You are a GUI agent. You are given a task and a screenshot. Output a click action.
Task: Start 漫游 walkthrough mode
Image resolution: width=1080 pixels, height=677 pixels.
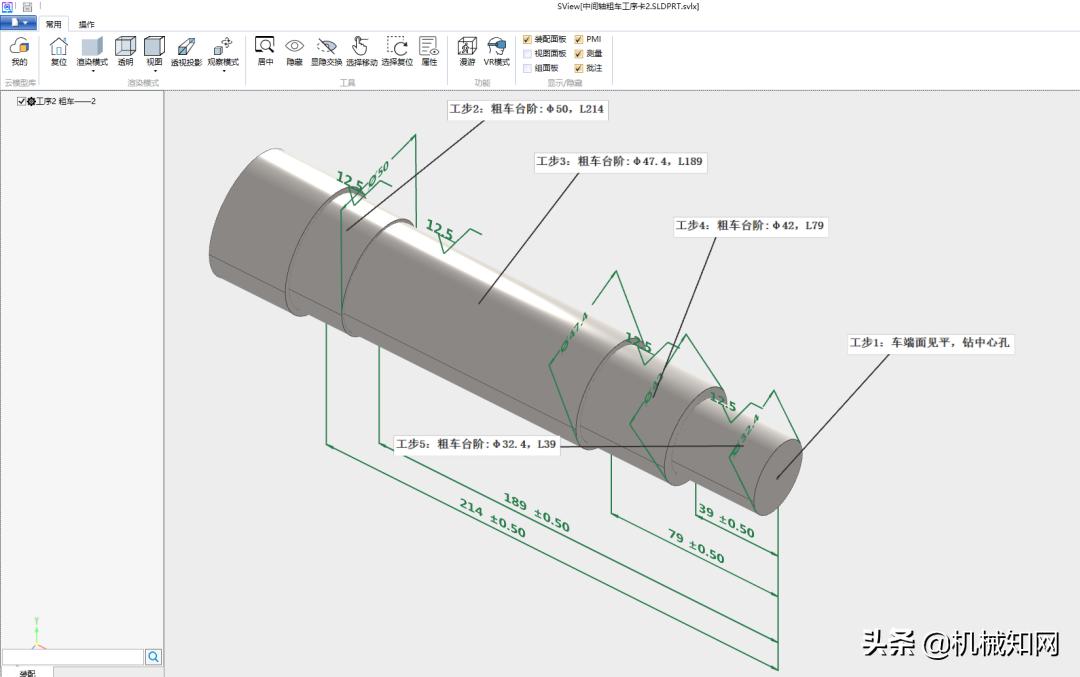[467, 50]
